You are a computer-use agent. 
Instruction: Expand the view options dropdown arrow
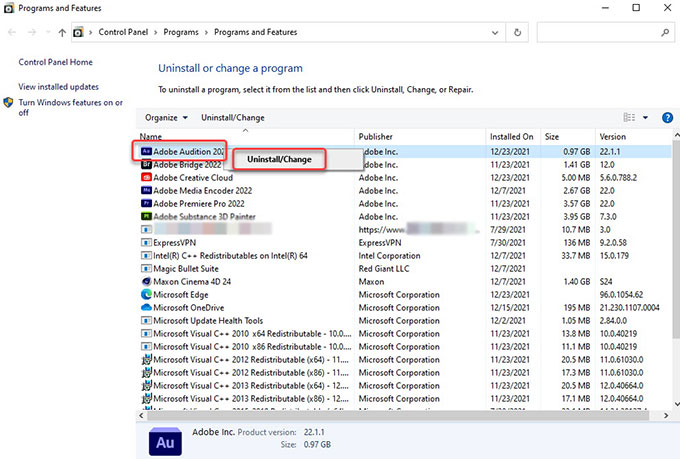point(645,118)
